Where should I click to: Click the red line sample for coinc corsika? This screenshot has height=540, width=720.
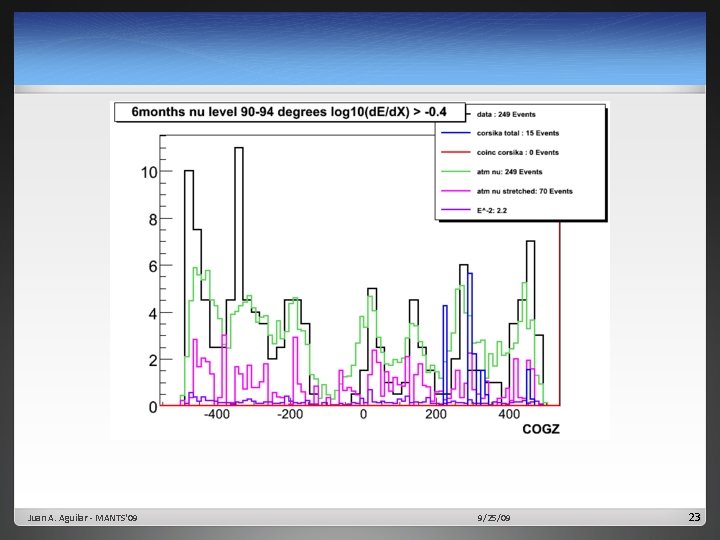(456, 152)
